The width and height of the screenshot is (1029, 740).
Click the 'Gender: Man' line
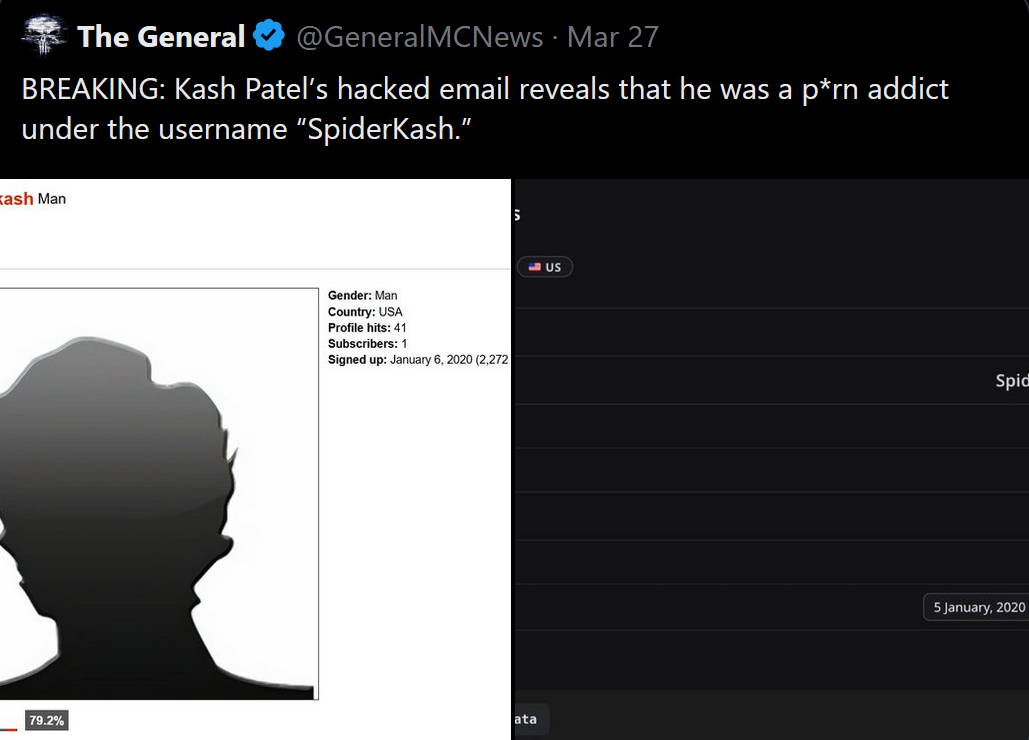click(362, 296)
